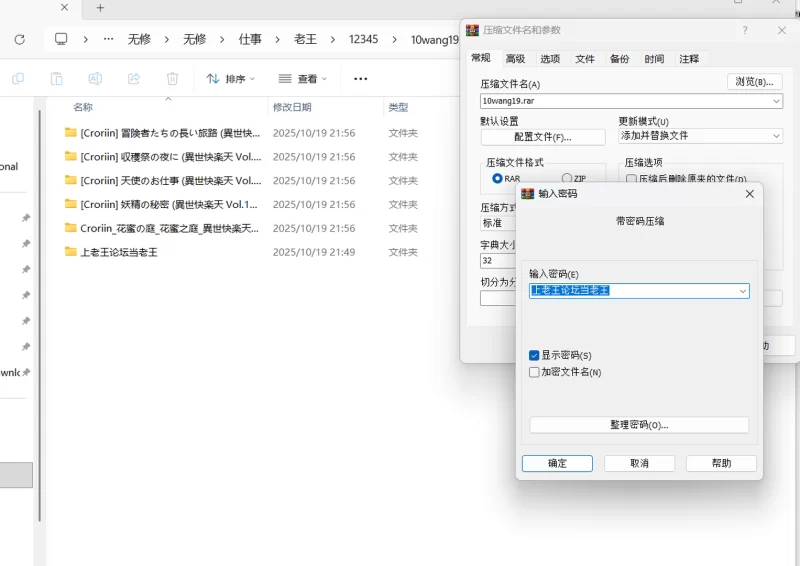Open the 查看 view dropdown
Screen dimensions: 800x566
pos(303,79)
